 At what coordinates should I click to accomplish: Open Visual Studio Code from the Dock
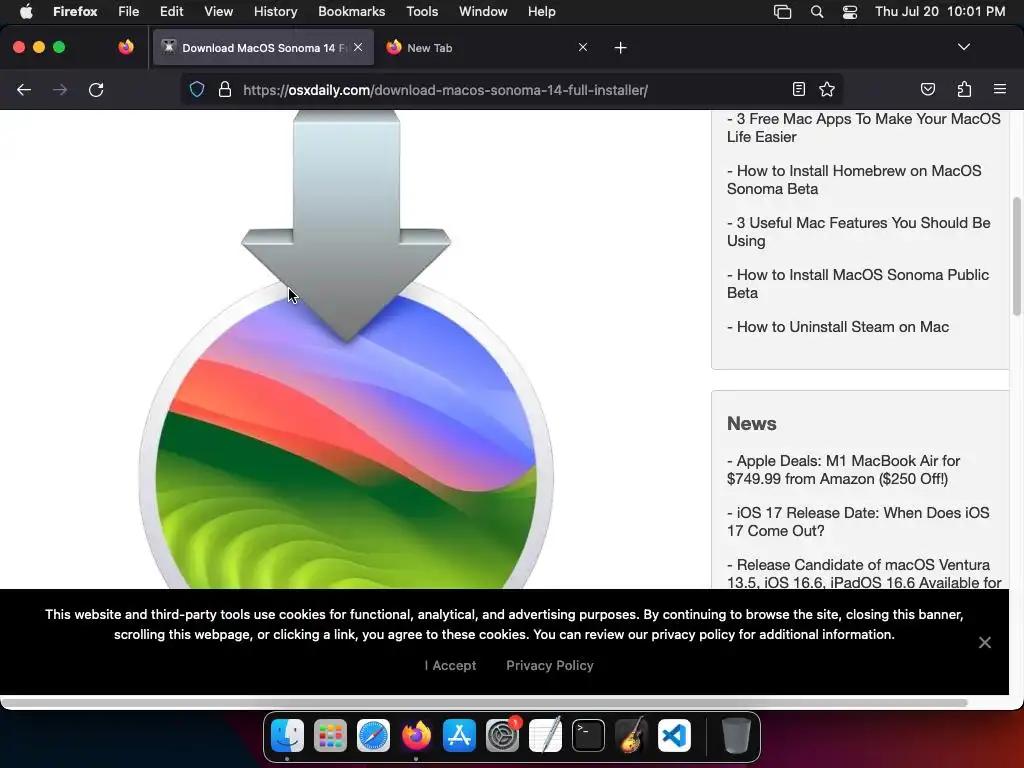tap(674, 735)
